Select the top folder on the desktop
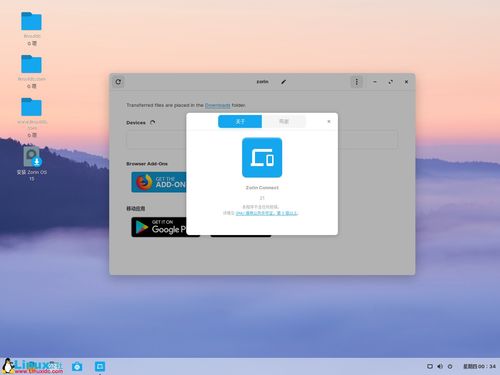The image size is (500, 375). pos(32,29)
